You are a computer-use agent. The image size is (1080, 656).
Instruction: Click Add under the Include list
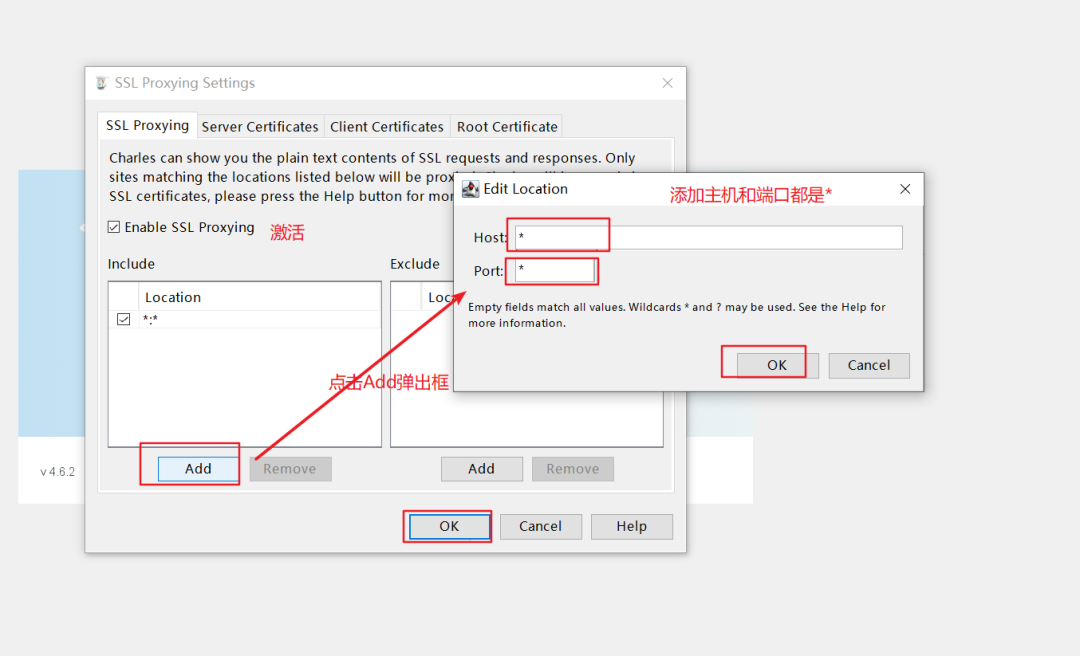click(198, 469)
